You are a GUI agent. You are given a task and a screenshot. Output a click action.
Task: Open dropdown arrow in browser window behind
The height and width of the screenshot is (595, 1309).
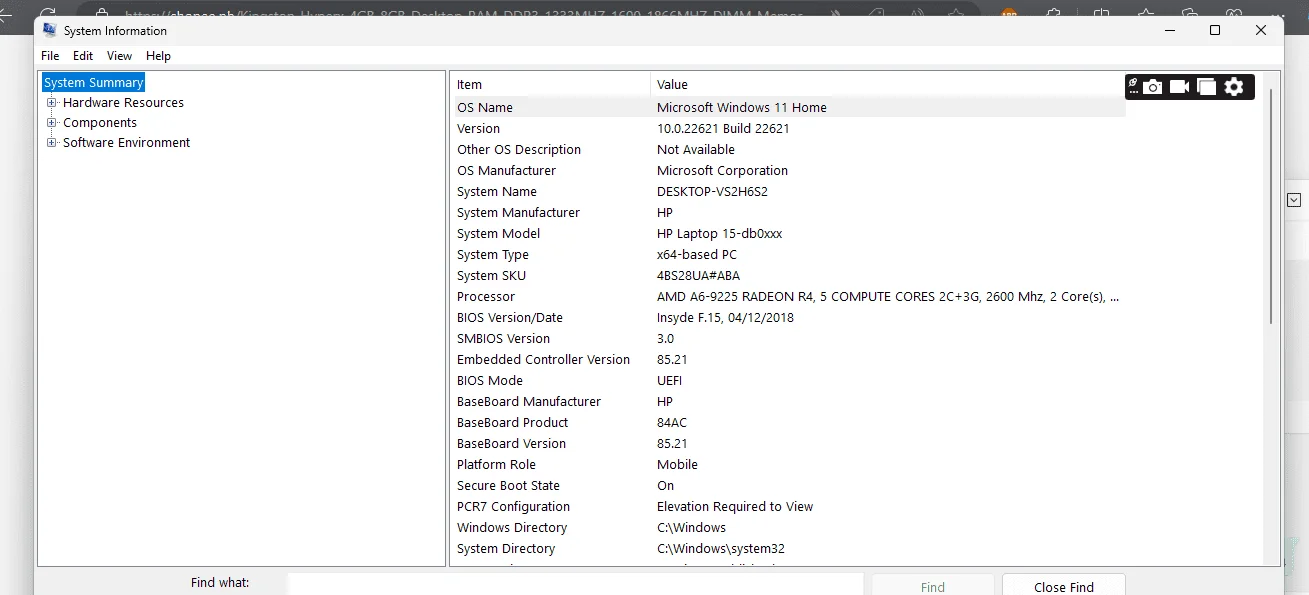1293,200
